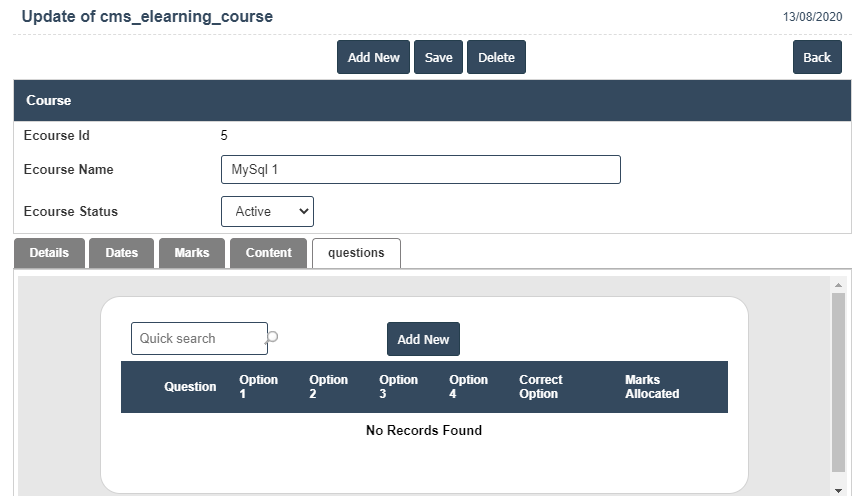Click the Marks Allocated column header
This screenshot has width=863, height=496.
pos(651,387)
